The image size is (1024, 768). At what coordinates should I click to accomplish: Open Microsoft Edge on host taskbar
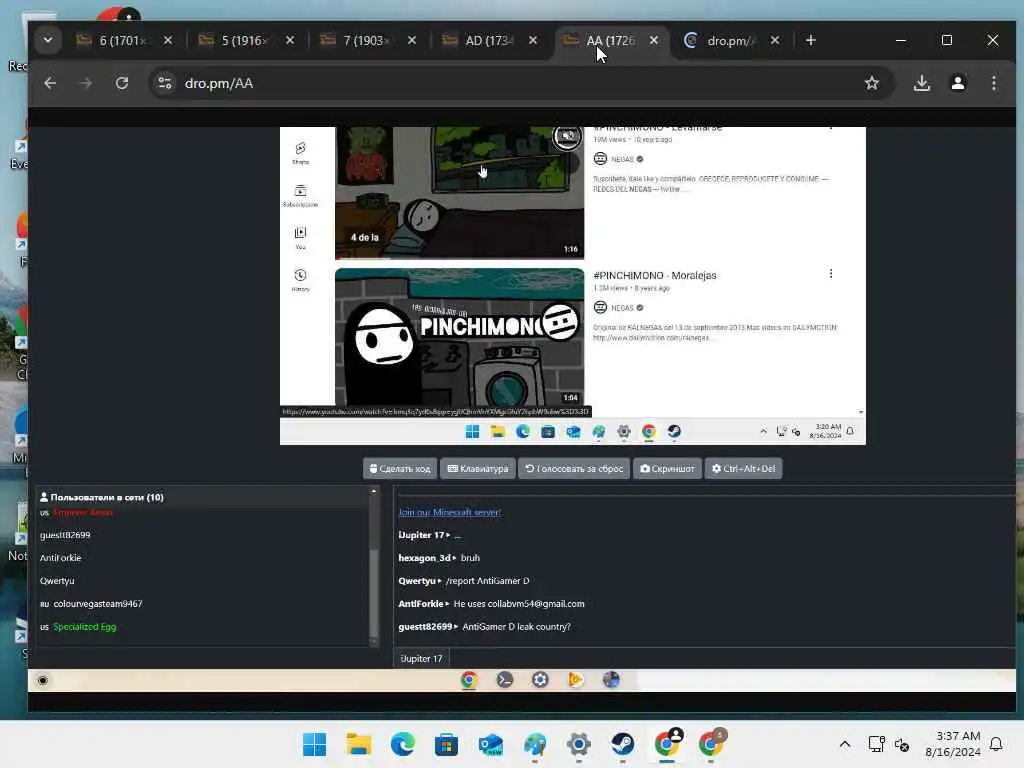click(402, 744)
